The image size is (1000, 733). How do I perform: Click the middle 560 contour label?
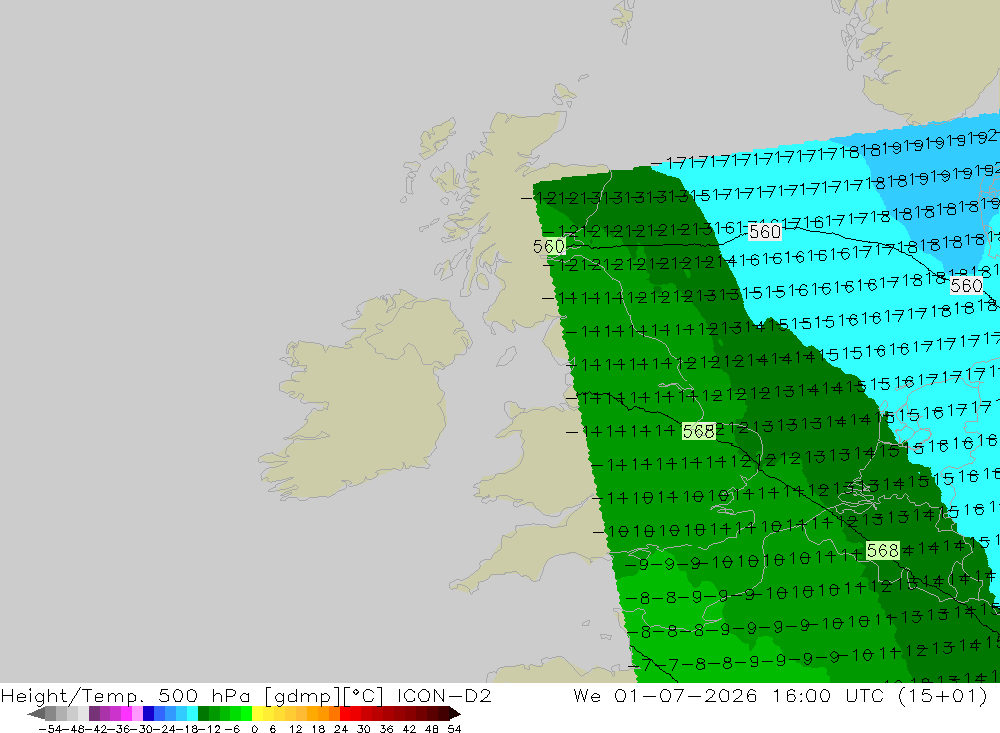click(x=765, y=232)
